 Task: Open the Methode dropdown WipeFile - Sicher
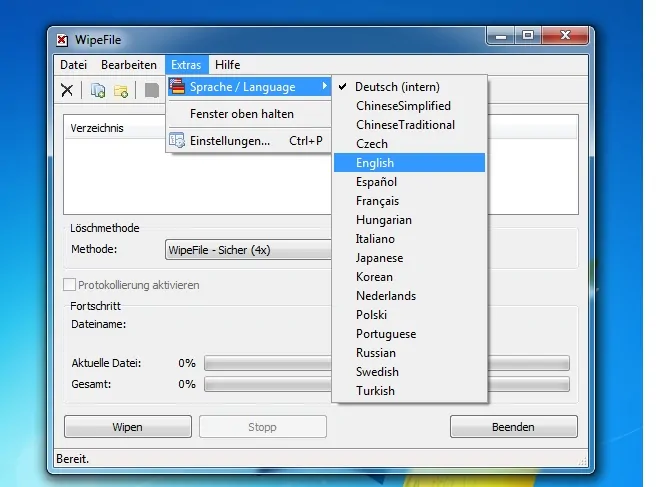[x=249, y=250]
